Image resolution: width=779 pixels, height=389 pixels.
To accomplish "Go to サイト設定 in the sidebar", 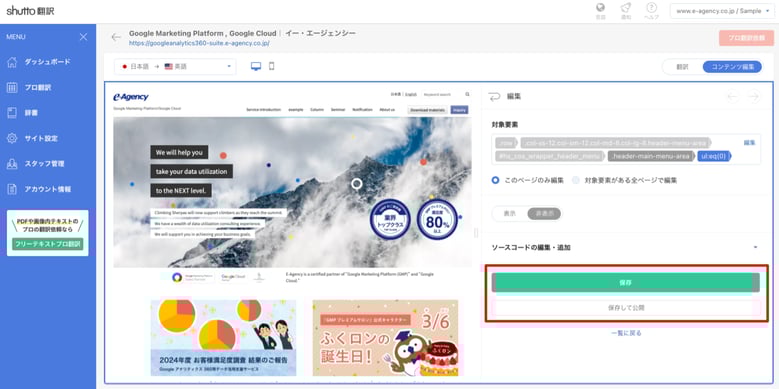I will 41,139.
